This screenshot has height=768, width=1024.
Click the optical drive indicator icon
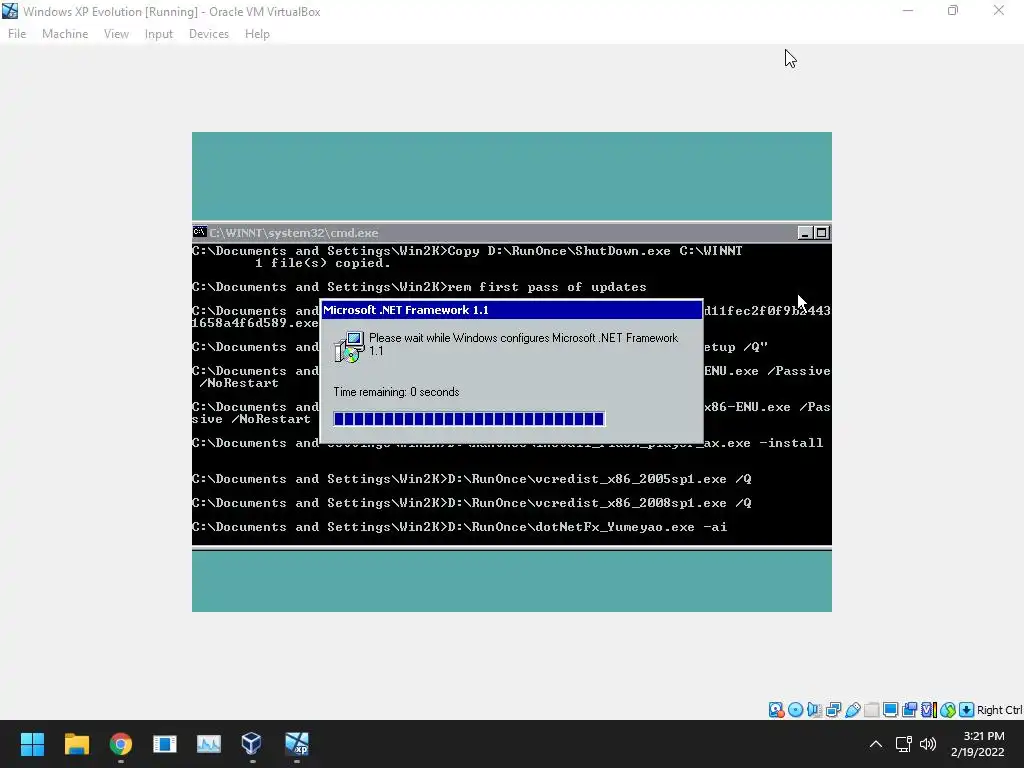795,710
